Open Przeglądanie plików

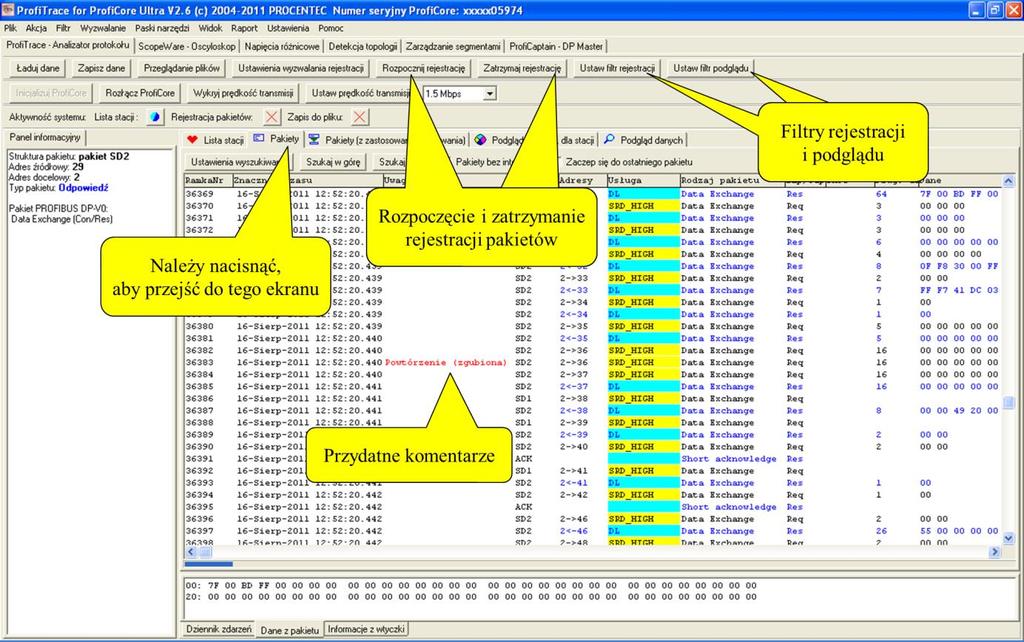pyautogui.click(x=182, y=68)
